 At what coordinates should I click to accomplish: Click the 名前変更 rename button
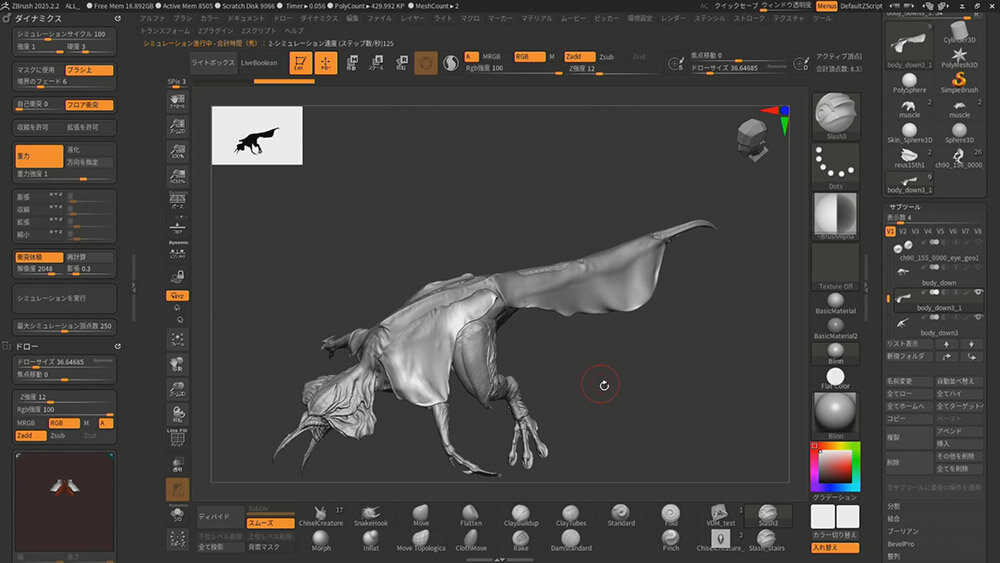point(909,381)
